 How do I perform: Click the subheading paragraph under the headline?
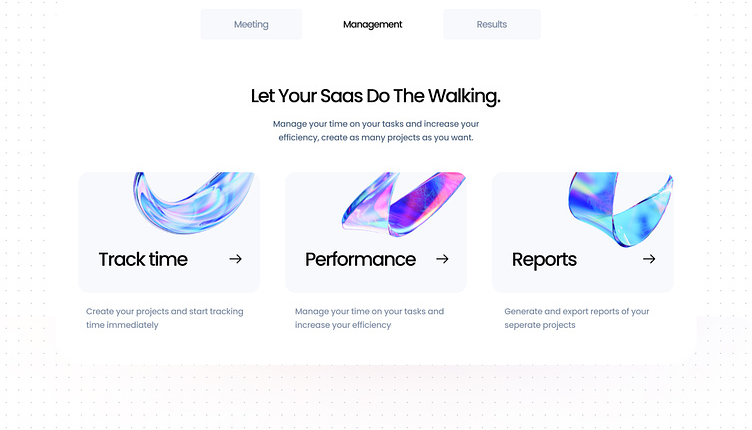pyautogui.click(x=375, y=131)
